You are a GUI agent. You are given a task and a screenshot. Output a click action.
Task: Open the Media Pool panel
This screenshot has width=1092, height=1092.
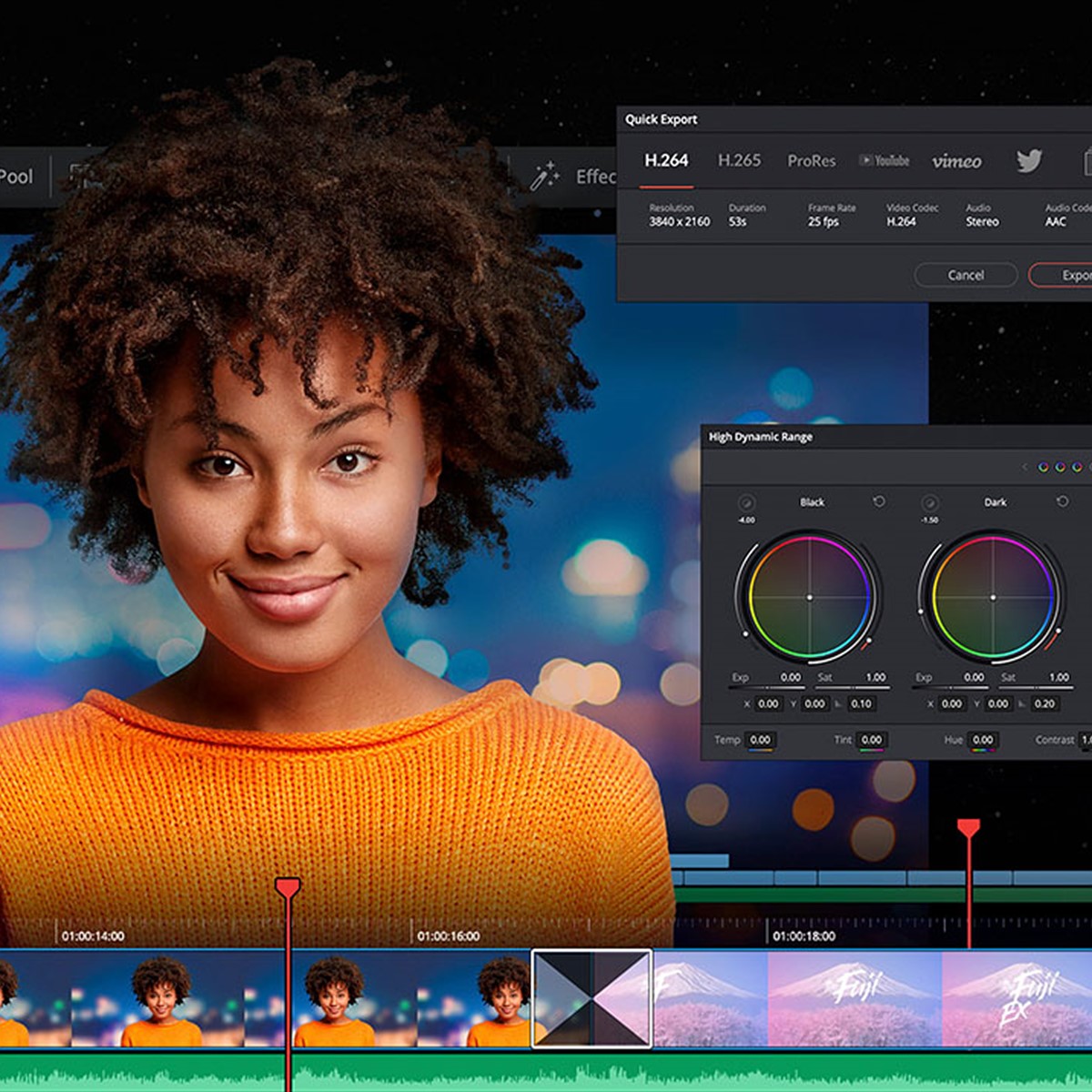tap(15, 177)
